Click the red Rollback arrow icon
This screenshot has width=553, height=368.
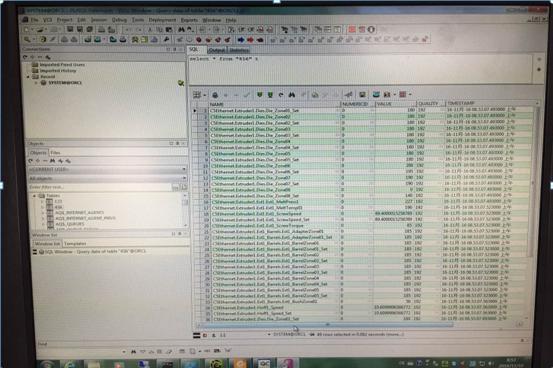click(250, 40)
